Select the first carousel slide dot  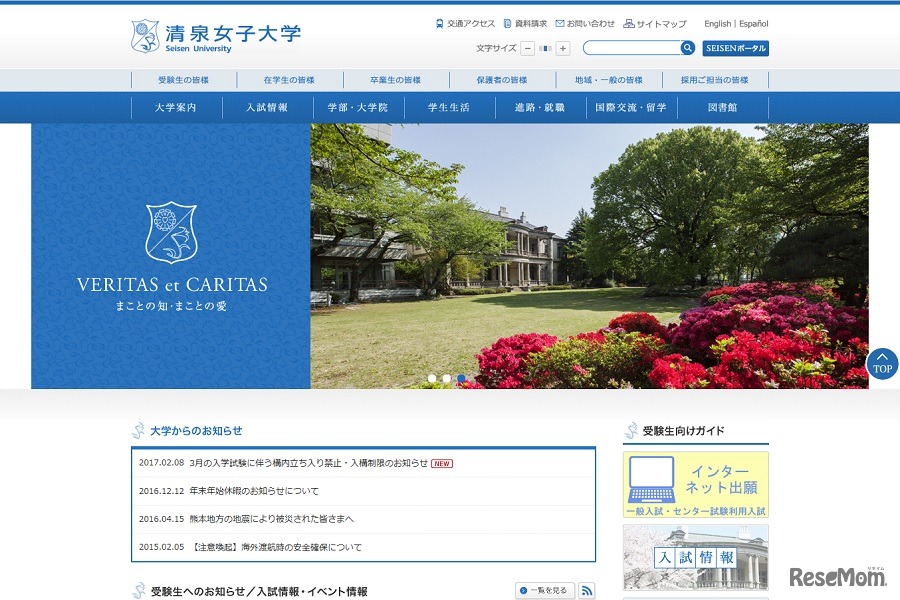pos(432,378)
